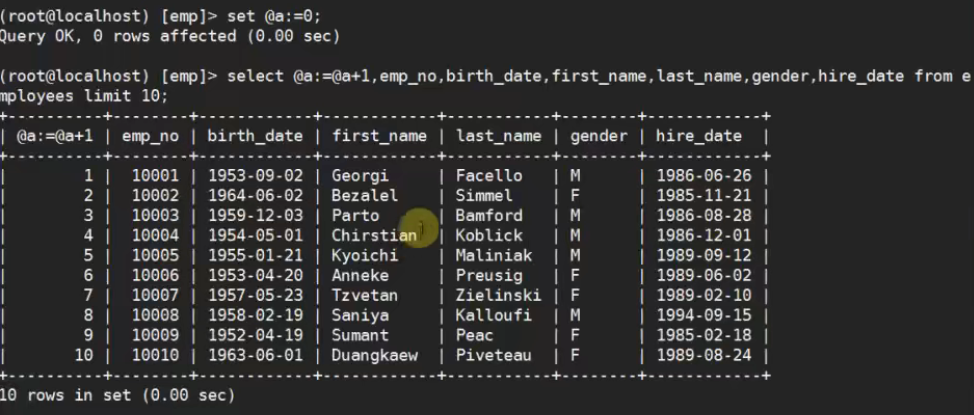Click first name 'Duangkaew'
974x415 pixels.
click(375, 356)
